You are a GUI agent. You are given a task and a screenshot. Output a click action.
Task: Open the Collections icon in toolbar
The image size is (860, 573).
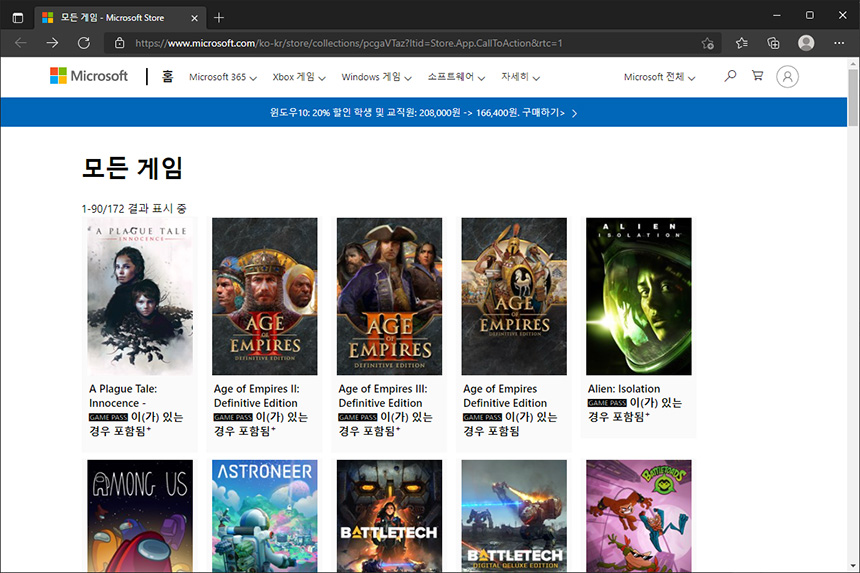(x=773, y=43)
